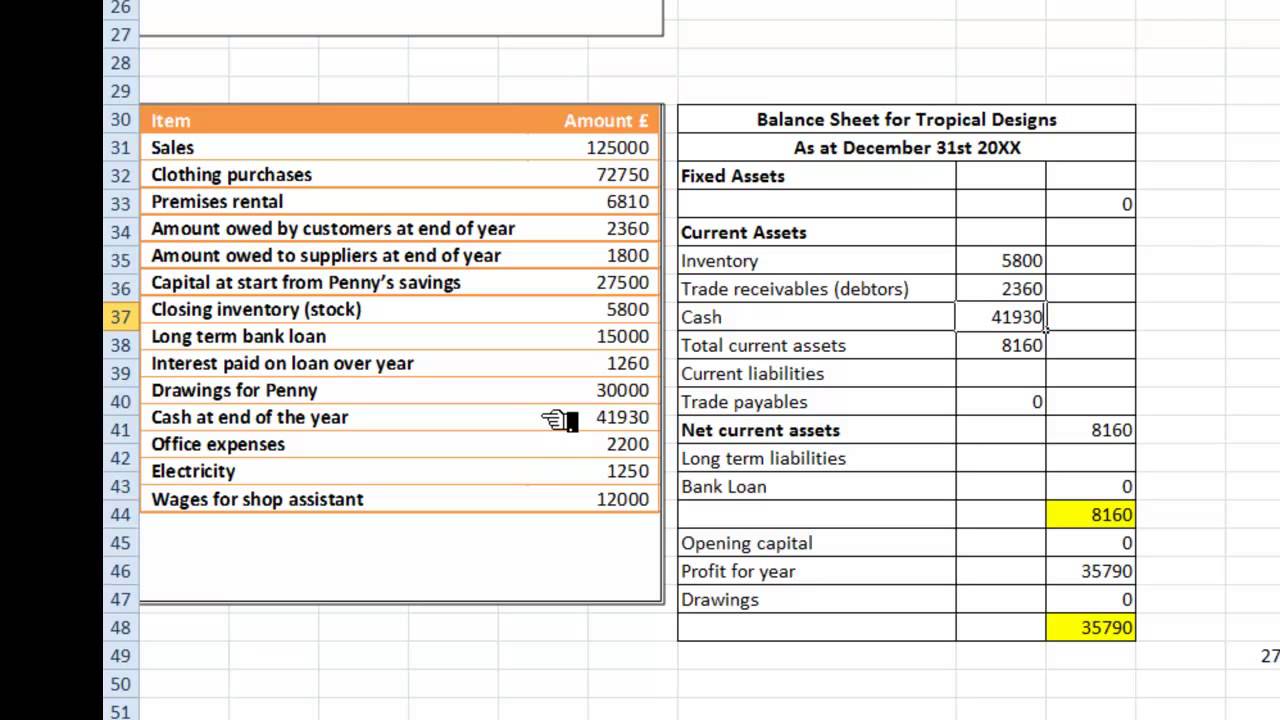
Task: Click Drawings for Penny label
Action: coord(234,390)
